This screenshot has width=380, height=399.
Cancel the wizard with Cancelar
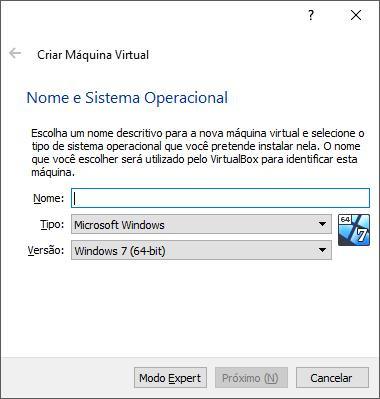click(x=332, y=378)
